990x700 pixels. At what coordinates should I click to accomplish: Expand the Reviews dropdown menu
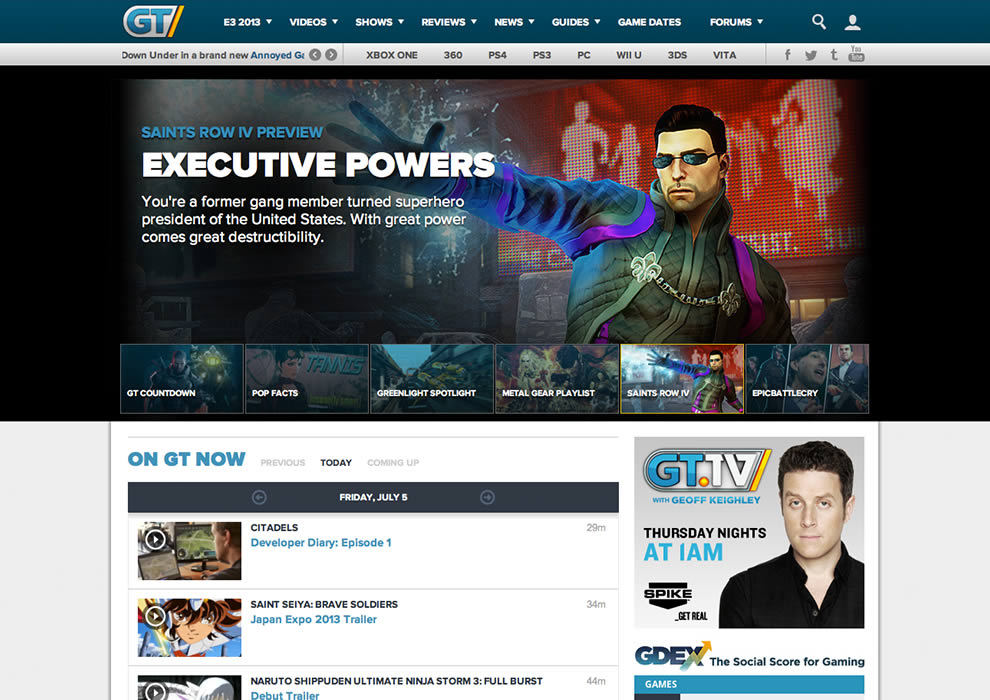click(x=449, y=22)
